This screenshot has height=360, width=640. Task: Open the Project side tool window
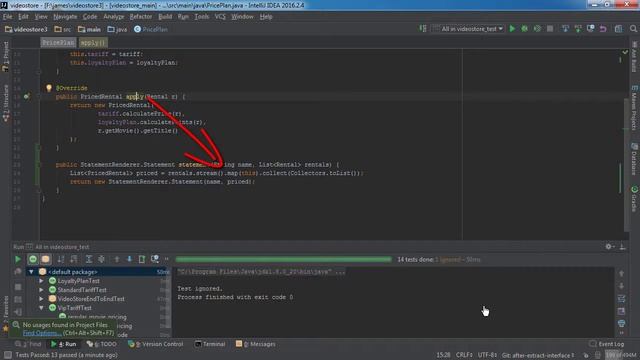[5, 57]
